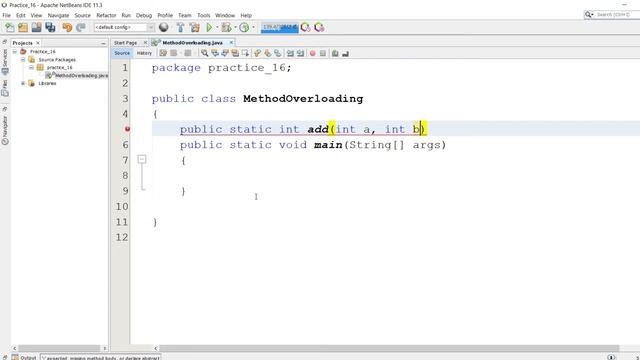Collapse the Source Packages node
640x360 pixels.
click(23, 60)
